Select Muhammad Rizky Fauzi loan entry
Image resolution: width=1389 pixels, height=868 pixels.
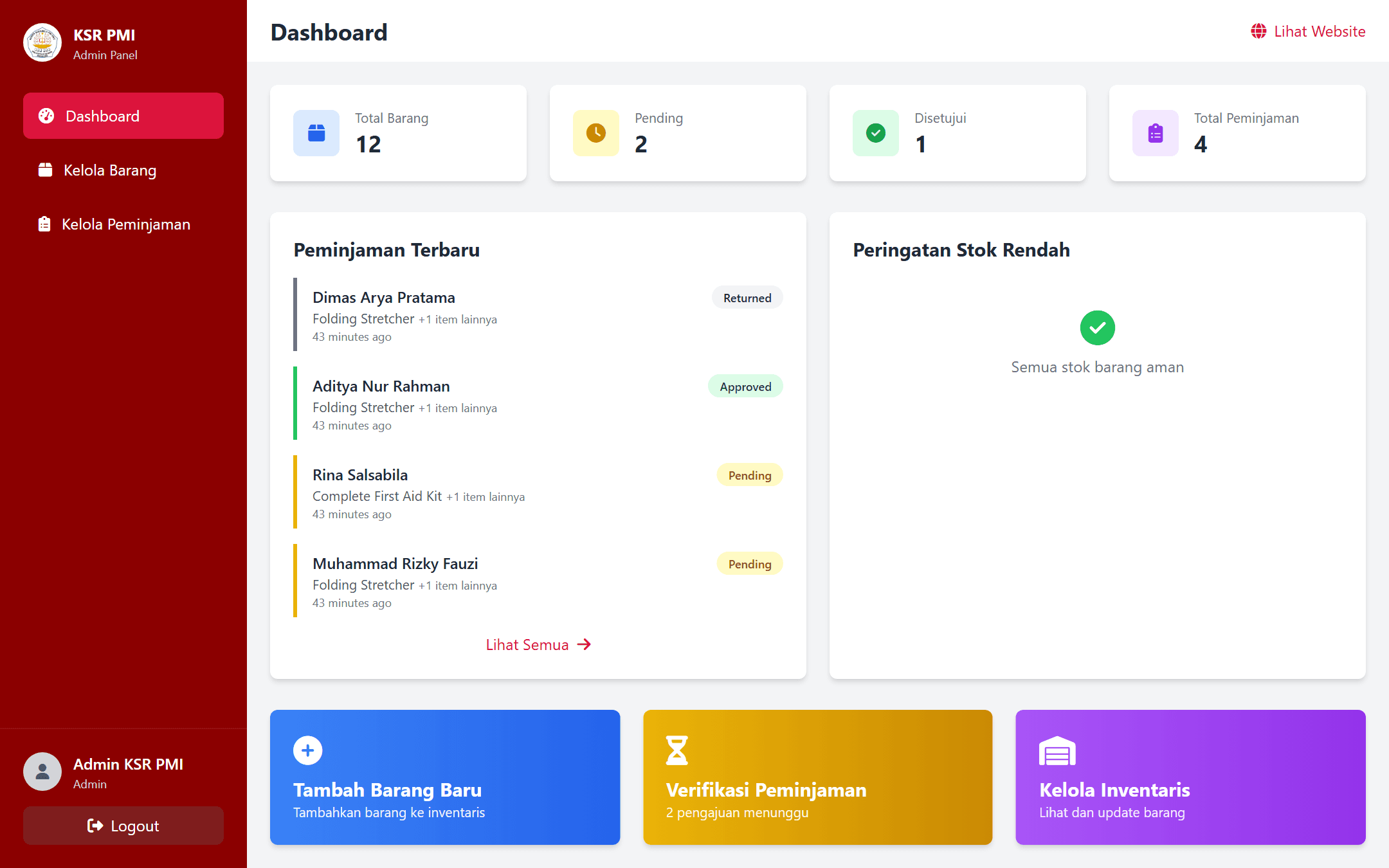click(x=538, y=581)
